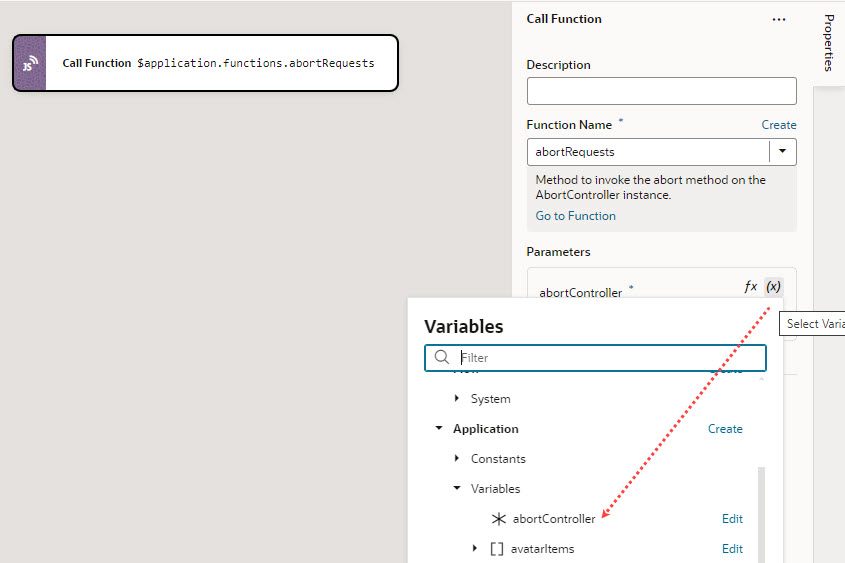Expand the avatarItems variable node

475,549
